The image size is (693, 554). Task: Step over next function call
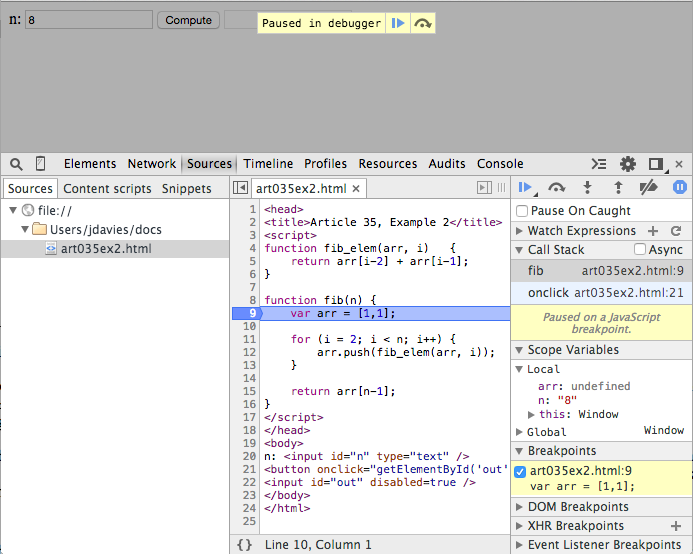coord(556,188)
